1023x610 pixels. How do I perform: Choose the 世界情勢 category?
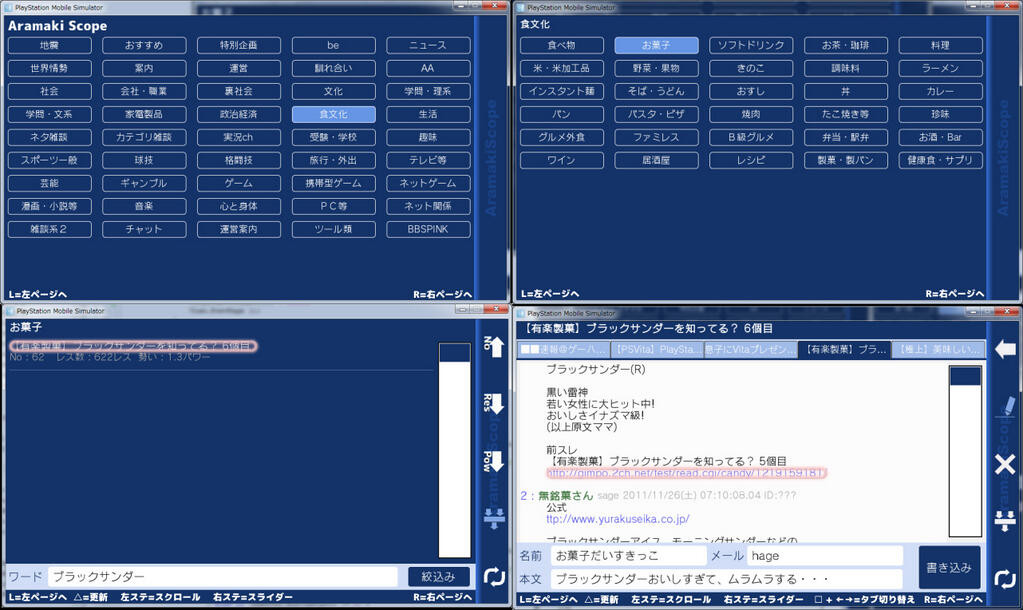pyautogui.click(x=49, y=69)
